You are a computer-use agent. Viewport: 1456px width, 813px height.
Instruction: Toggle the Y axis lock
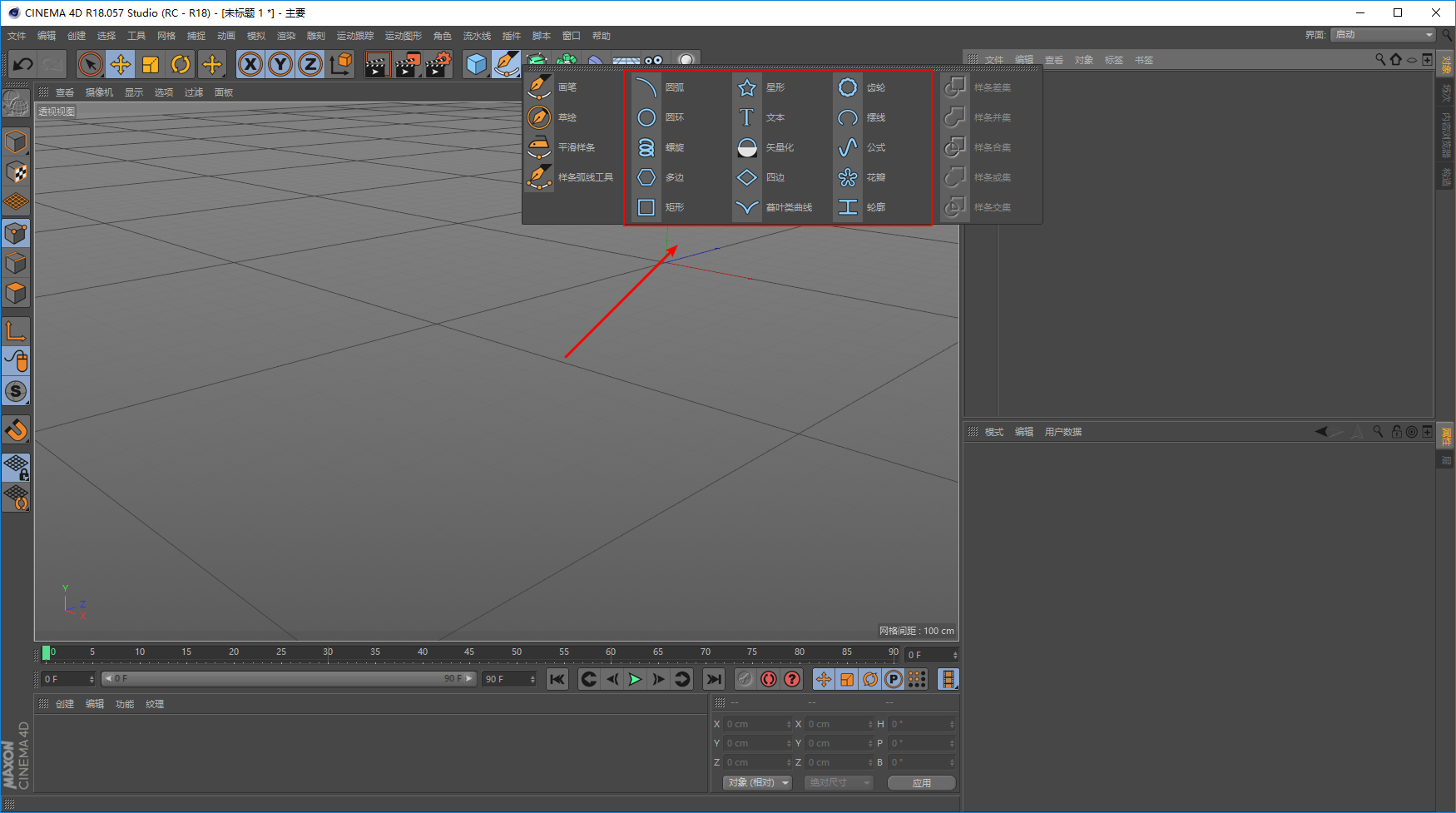click(280, 64)
